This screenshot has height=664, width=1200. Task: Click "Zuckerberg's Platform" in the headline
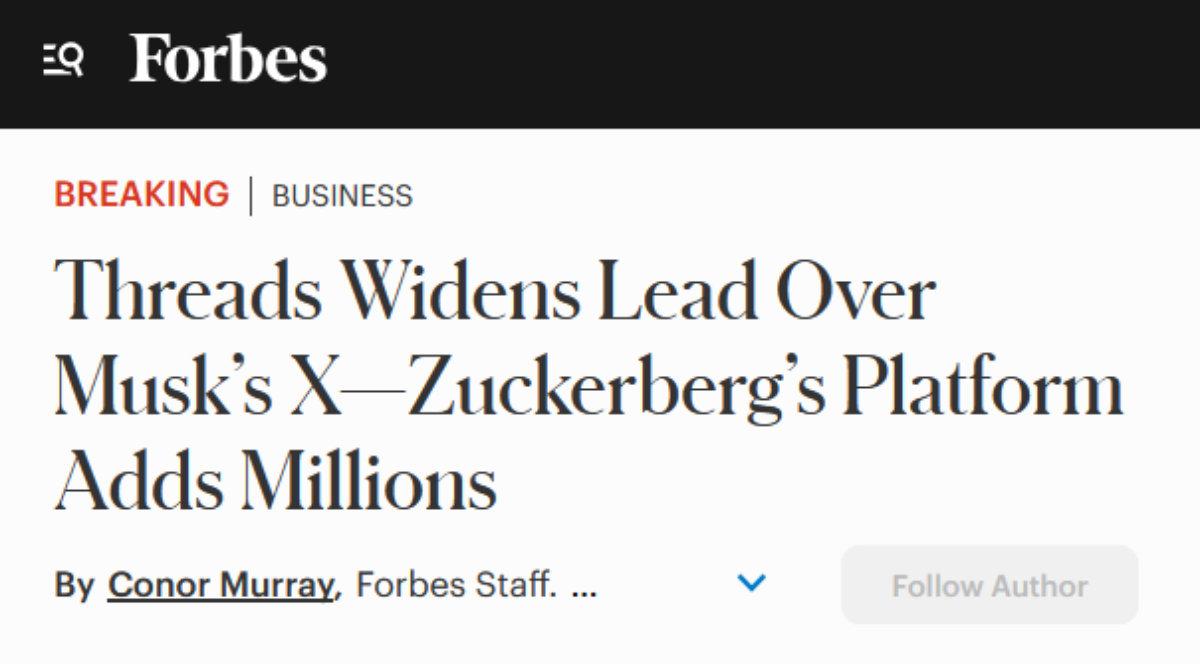[x=765, y=387]
